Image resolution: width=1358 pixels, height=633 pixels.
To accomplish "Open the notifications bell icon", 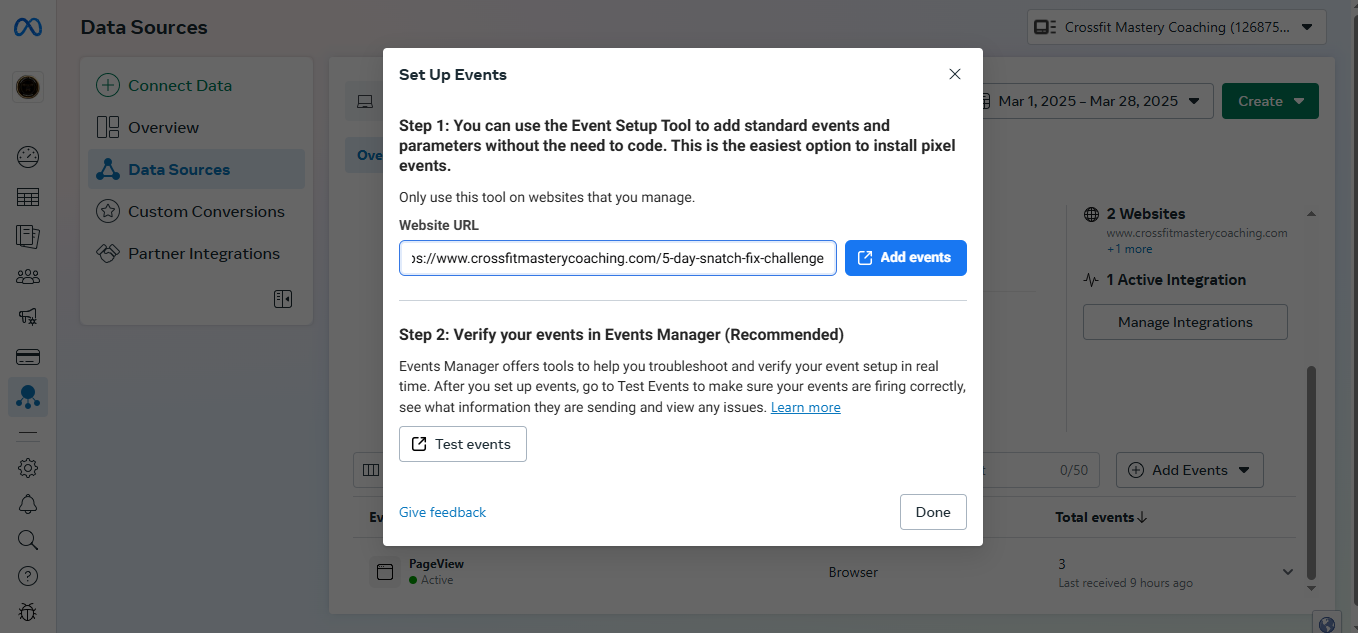I will click(28, 504).
